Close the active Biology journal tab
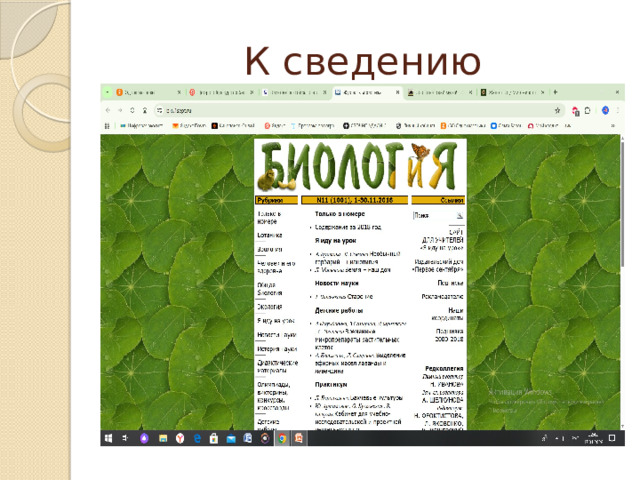Screen dimensions: 640x480 point(397,93)
